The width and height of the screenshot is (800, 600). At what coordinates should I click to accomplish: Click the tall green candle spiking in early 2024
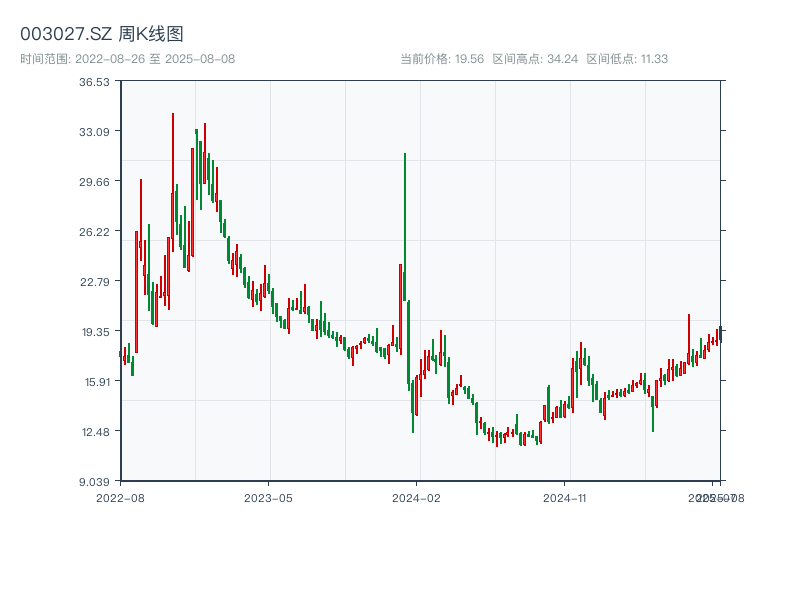tap(405, 227)
